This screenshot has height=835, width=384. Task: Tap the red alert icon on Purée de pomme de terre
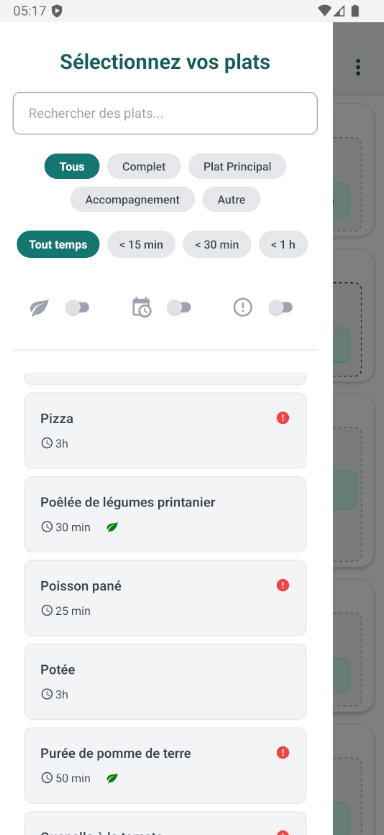coord(283,752)
